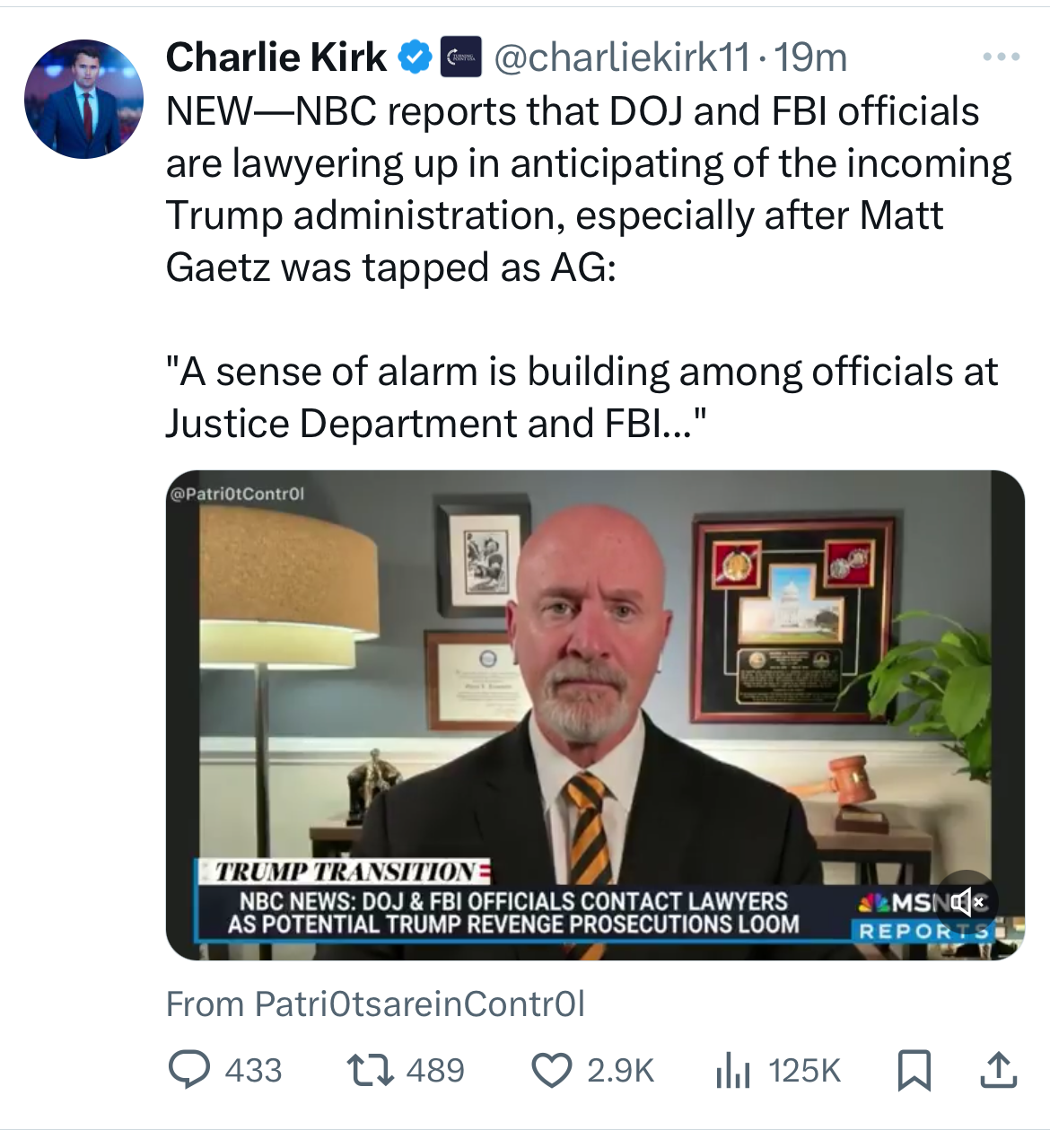Open Charlie Kirk's profile picture
The height and width of the screenshot is (1148, 1050).
tap(83, 99)
